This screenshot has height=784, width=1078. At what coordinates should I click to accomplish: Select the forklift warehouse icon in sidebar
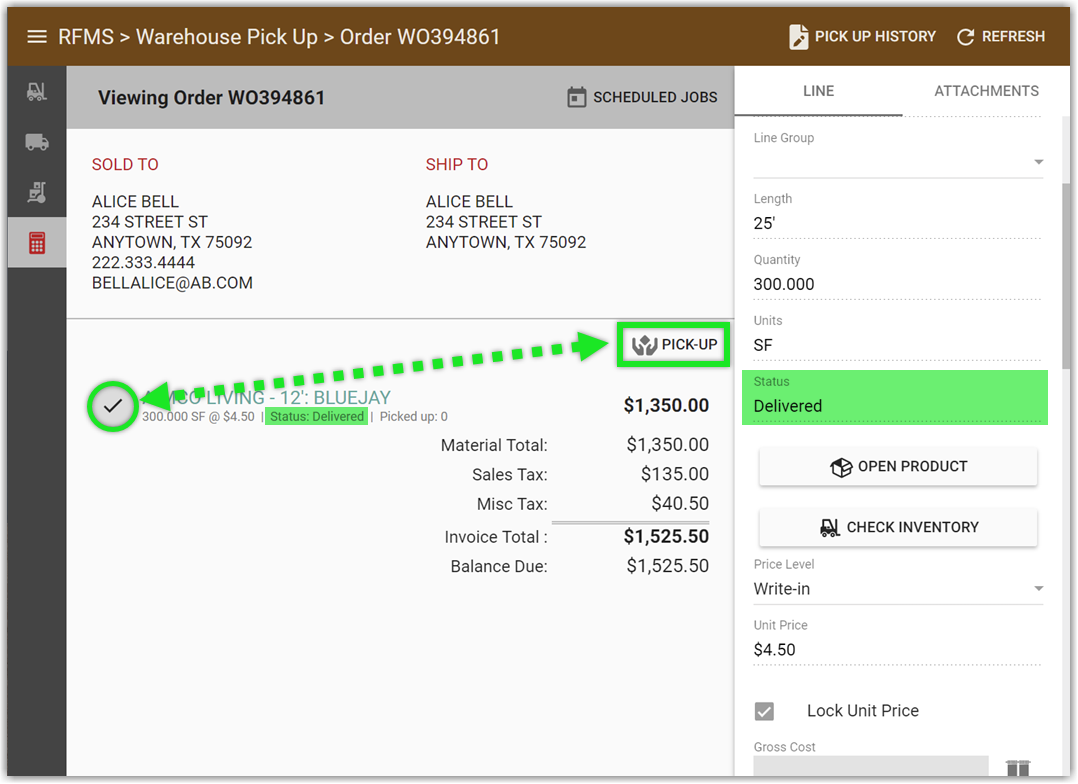36,91
